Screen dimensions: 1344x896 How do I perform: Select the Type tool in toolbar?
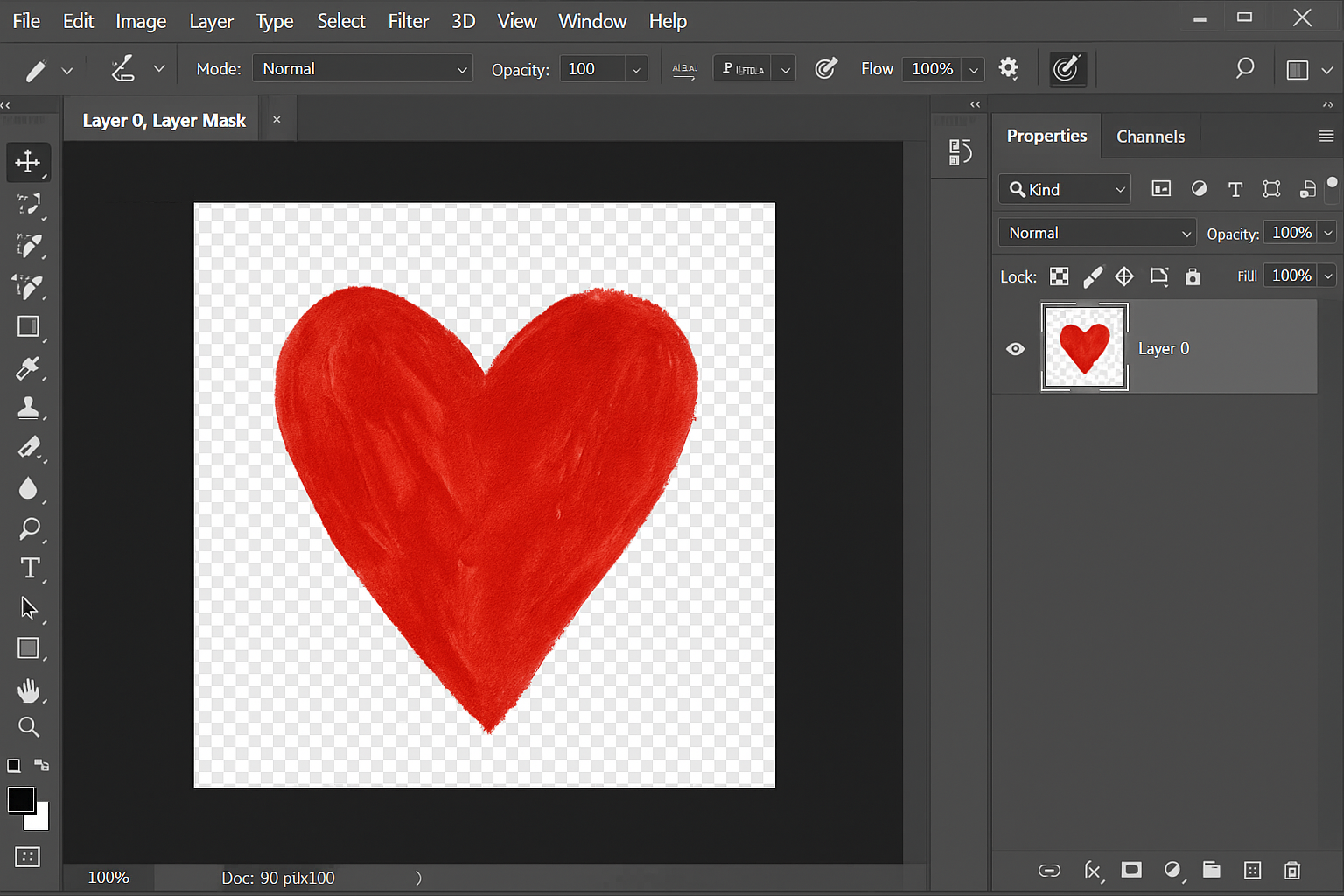pyautogui.click(x=29, y=569)
